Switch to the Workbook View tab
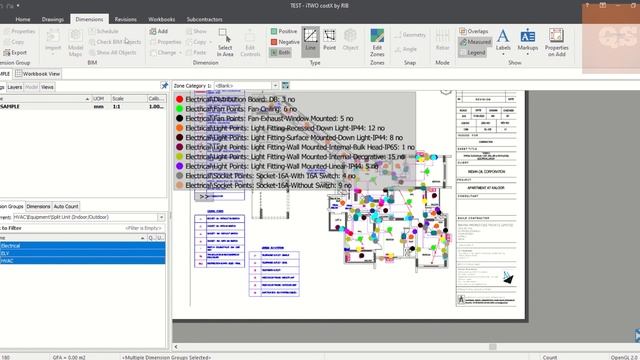 (38, 74)
